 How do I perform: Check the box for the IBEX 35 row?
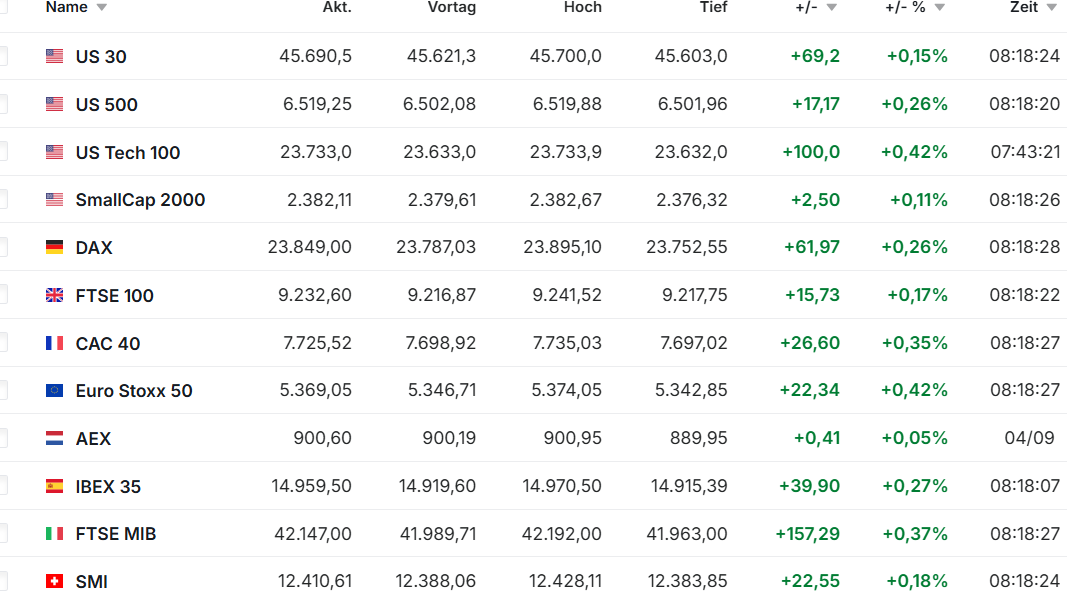[x=2, y=486]
